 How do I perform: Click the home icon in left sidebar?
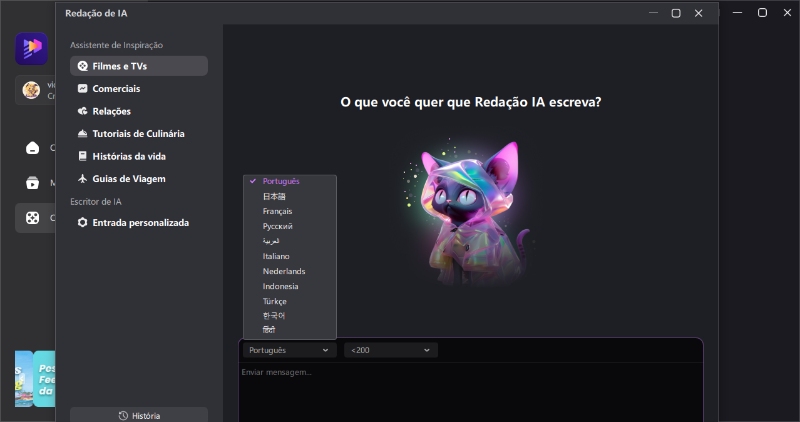(x=32, y=148)
